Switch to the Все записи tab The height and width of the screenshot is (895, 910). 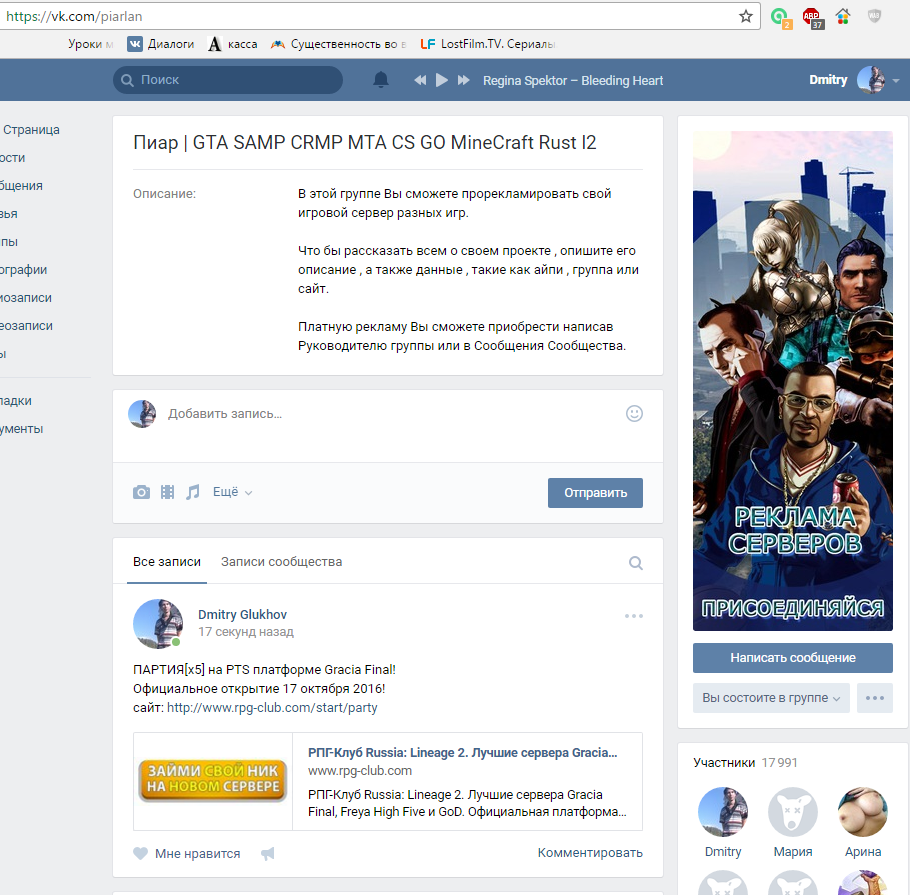167,562
